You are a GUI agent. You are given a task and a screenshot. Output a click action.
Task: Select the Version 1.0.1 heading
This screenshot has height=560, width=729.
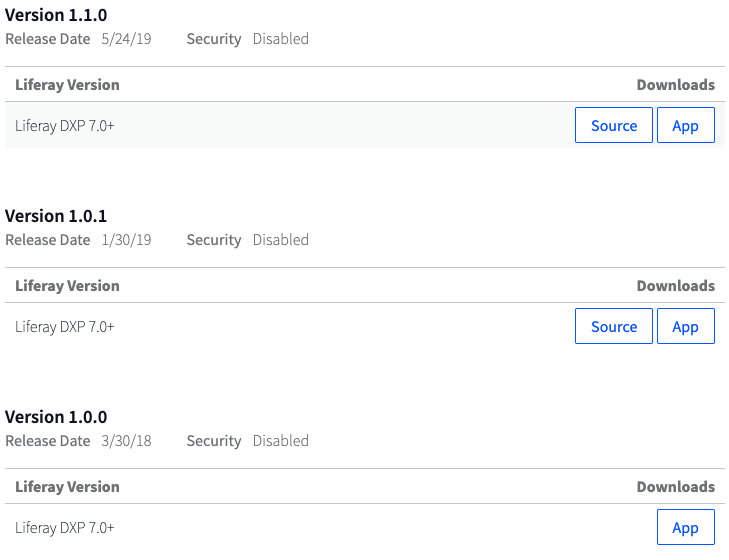click(56, 216)
